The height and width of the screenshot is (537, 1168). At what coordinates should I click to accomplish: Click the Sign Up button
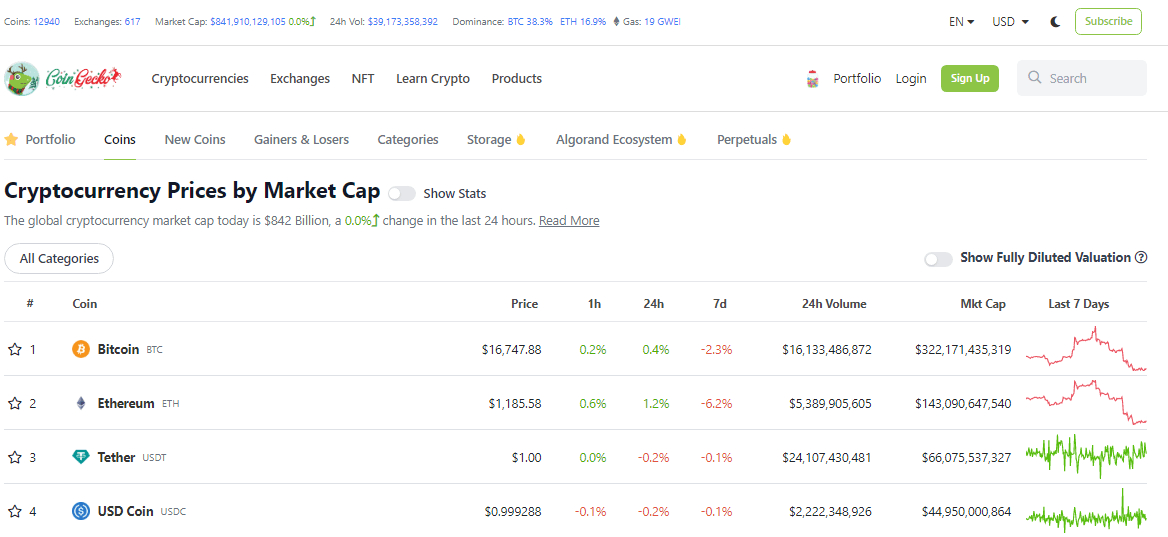pyautogui.click(x=970, y=78)
